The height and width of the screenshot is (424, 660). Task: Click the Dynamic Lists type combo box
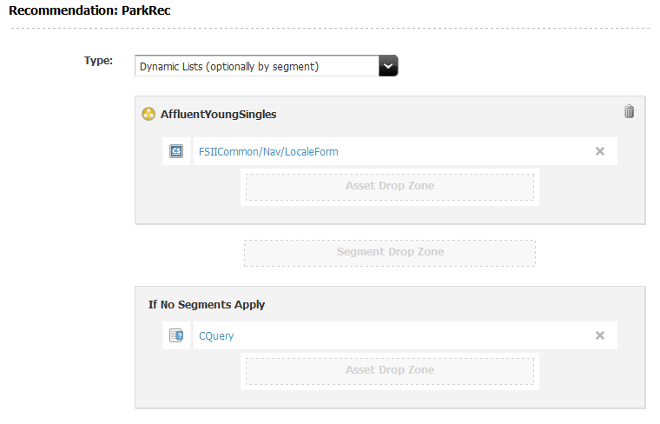[x=256, y=67]
